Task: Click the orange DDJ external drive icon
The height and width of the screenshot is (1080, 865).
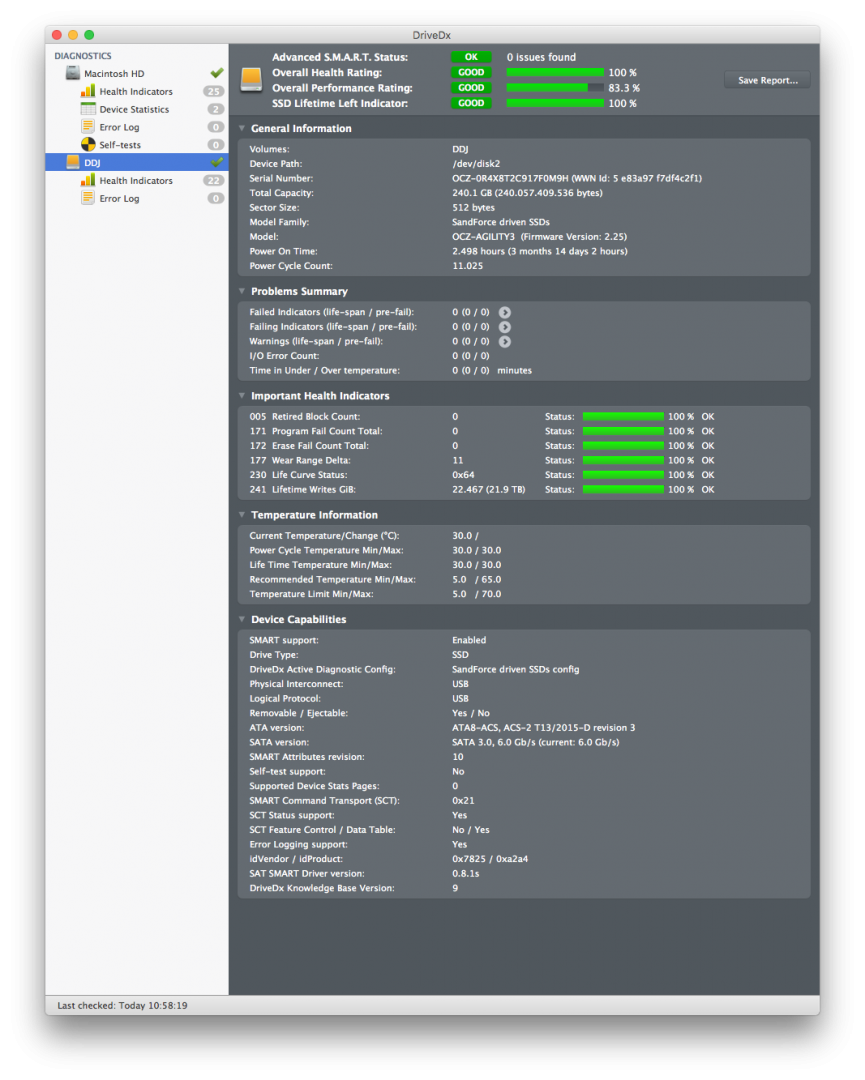Action: click(x=73, y=162)
